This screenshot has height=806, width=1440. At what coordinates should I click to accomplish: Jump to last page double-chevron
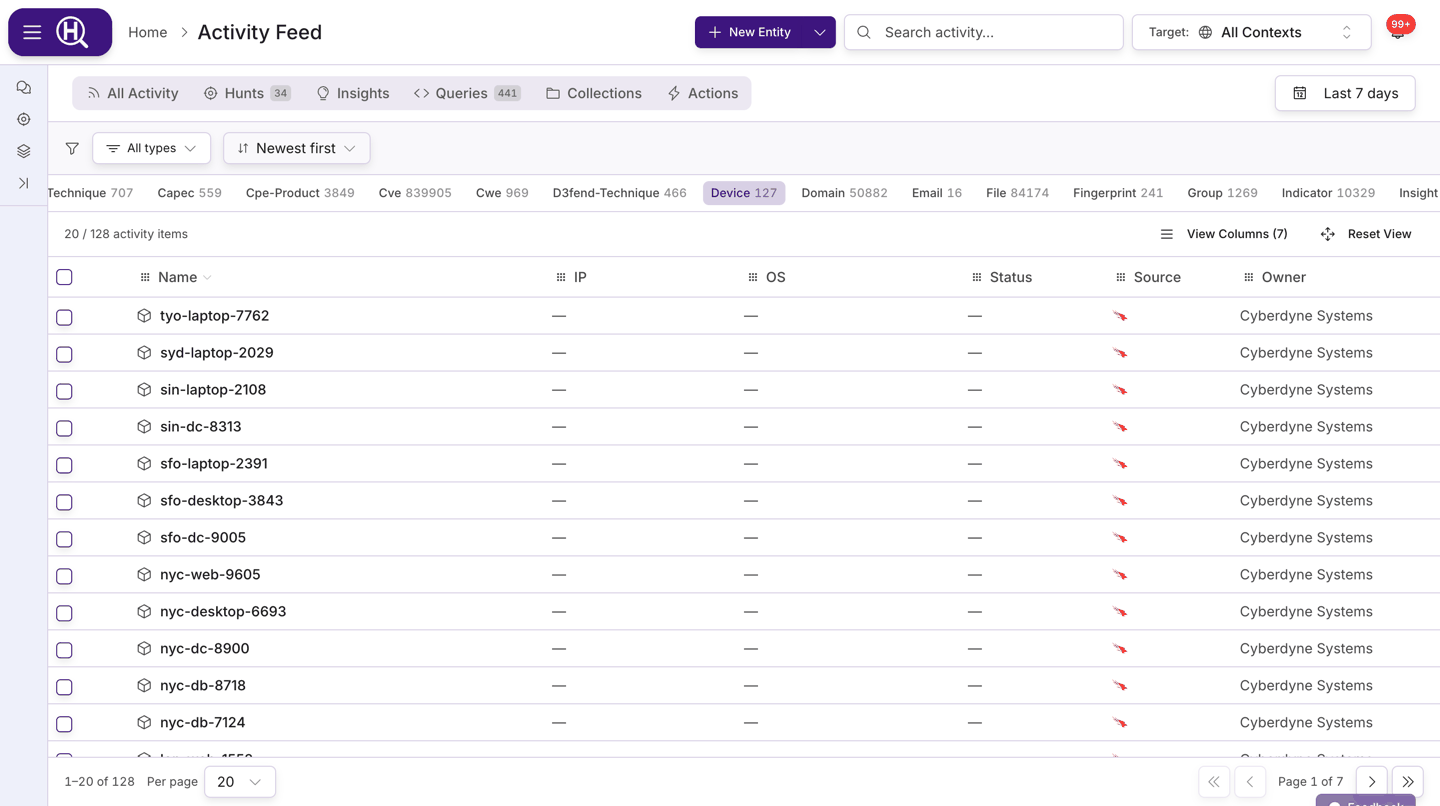click(1408, 782)
